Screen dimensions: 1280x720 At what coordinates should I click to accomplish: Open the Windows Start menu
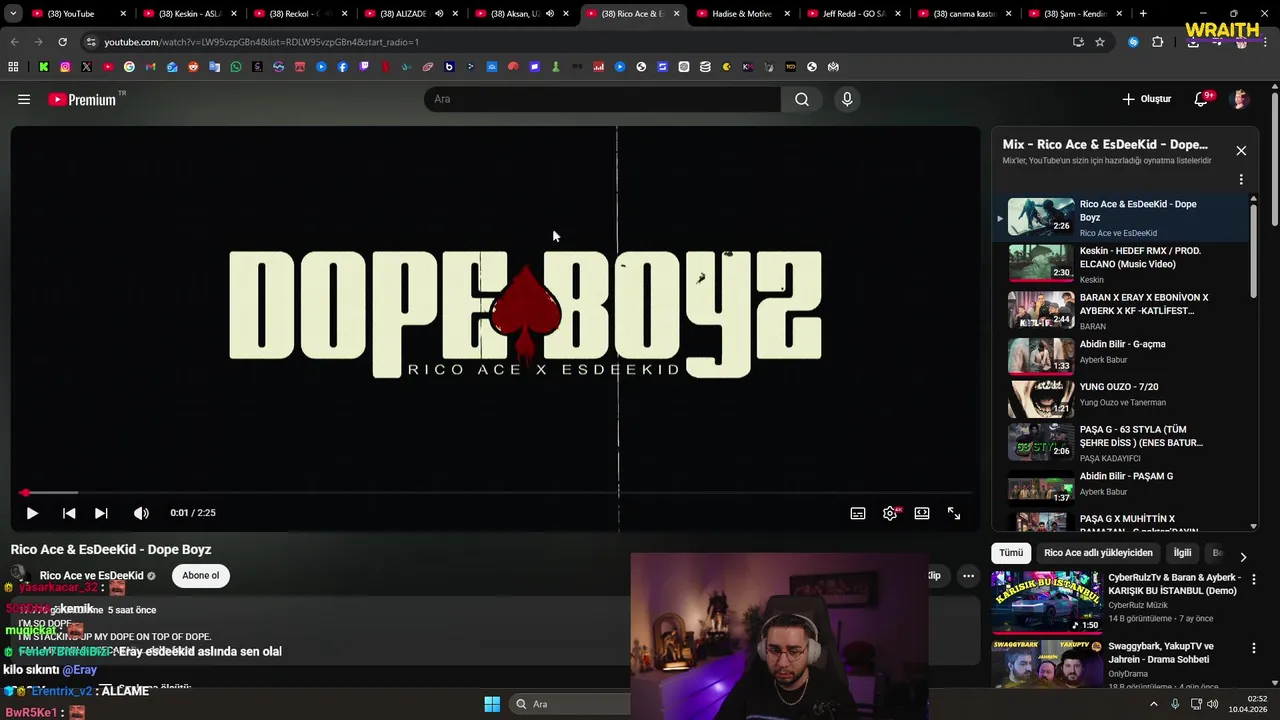tap(492, 704)
